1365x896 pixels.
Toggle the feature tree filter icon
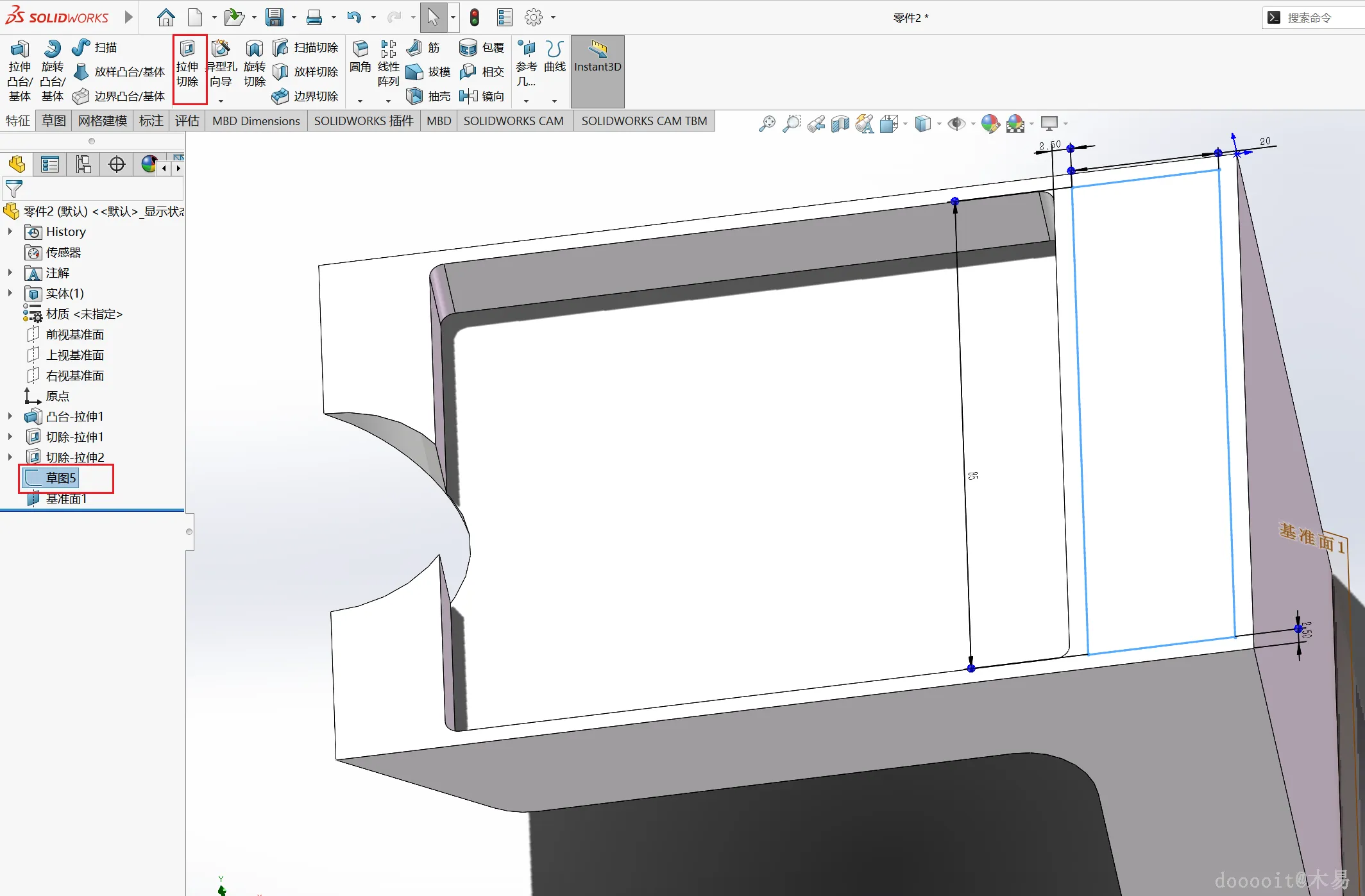pos(14,189)
